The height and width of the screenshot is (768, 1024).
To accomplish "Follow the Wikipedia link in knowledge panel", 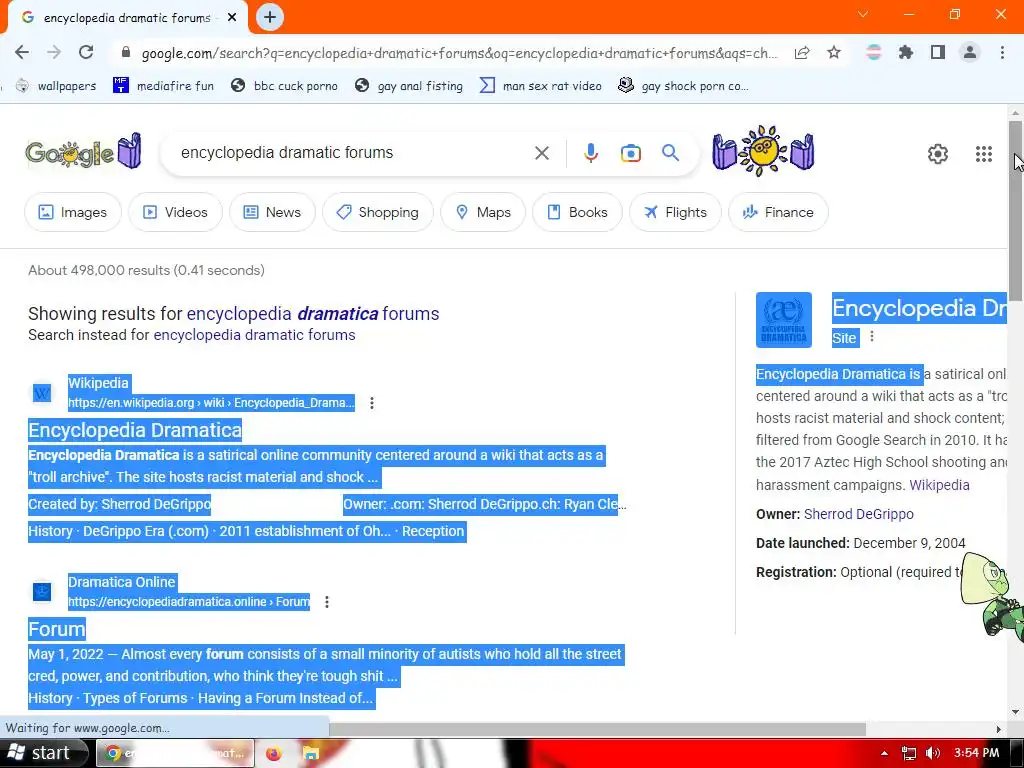I will [939, 485].
